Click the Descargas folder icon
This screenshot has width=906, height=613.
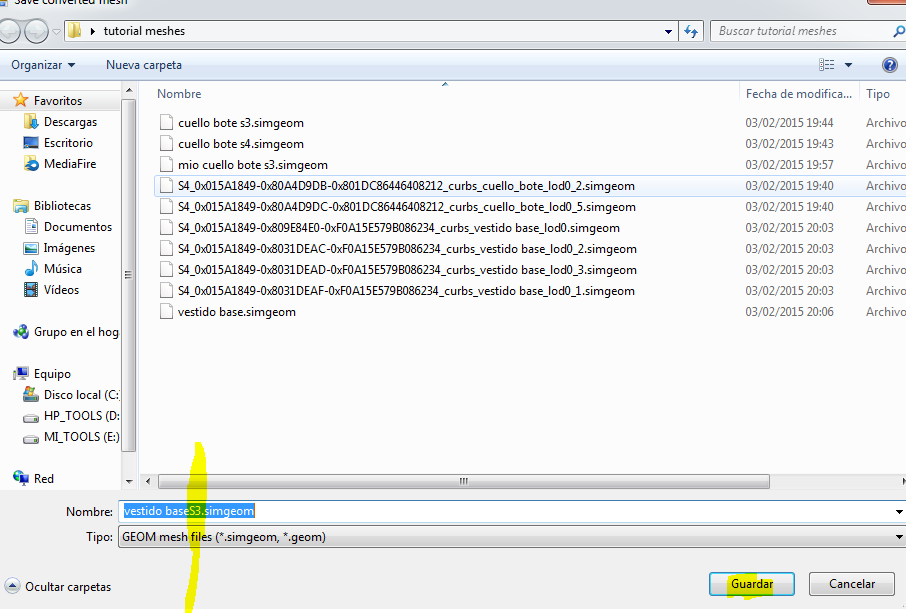point(31,122)
